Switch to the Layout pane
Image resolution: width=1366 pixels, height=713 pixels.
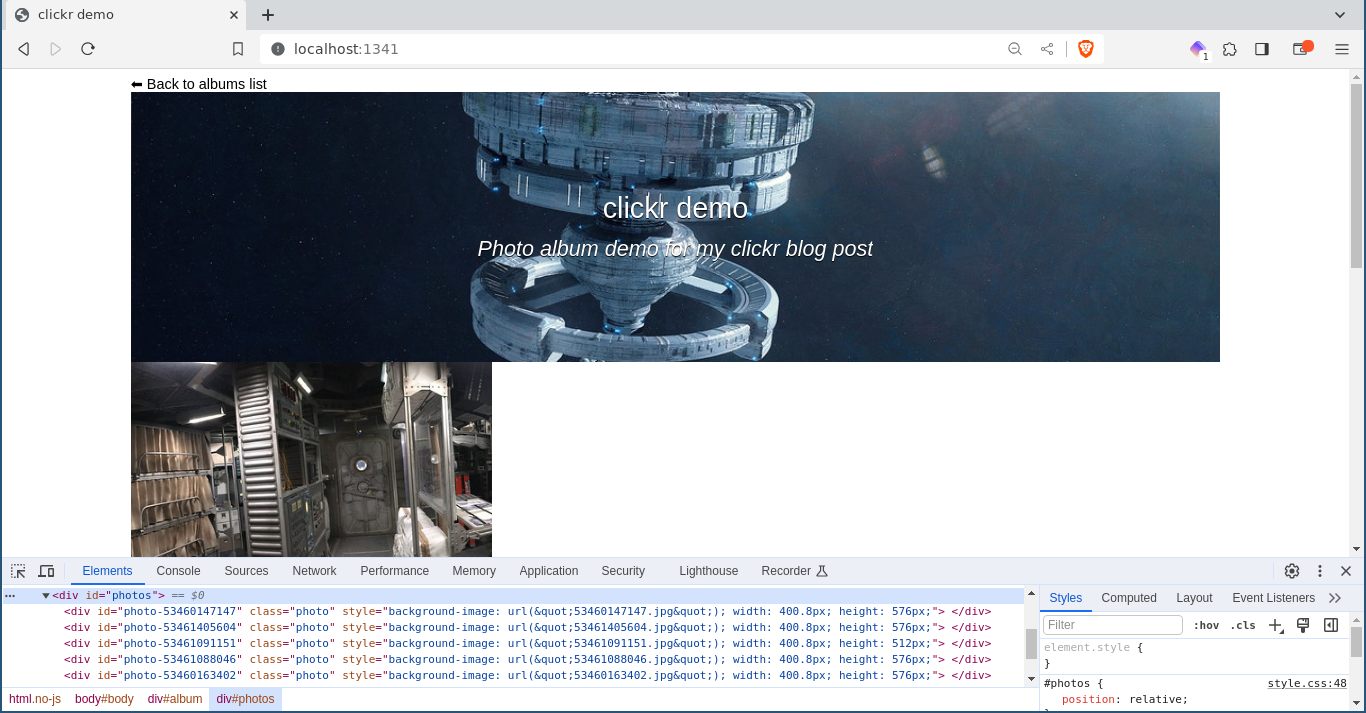(x=1194, y=598)
